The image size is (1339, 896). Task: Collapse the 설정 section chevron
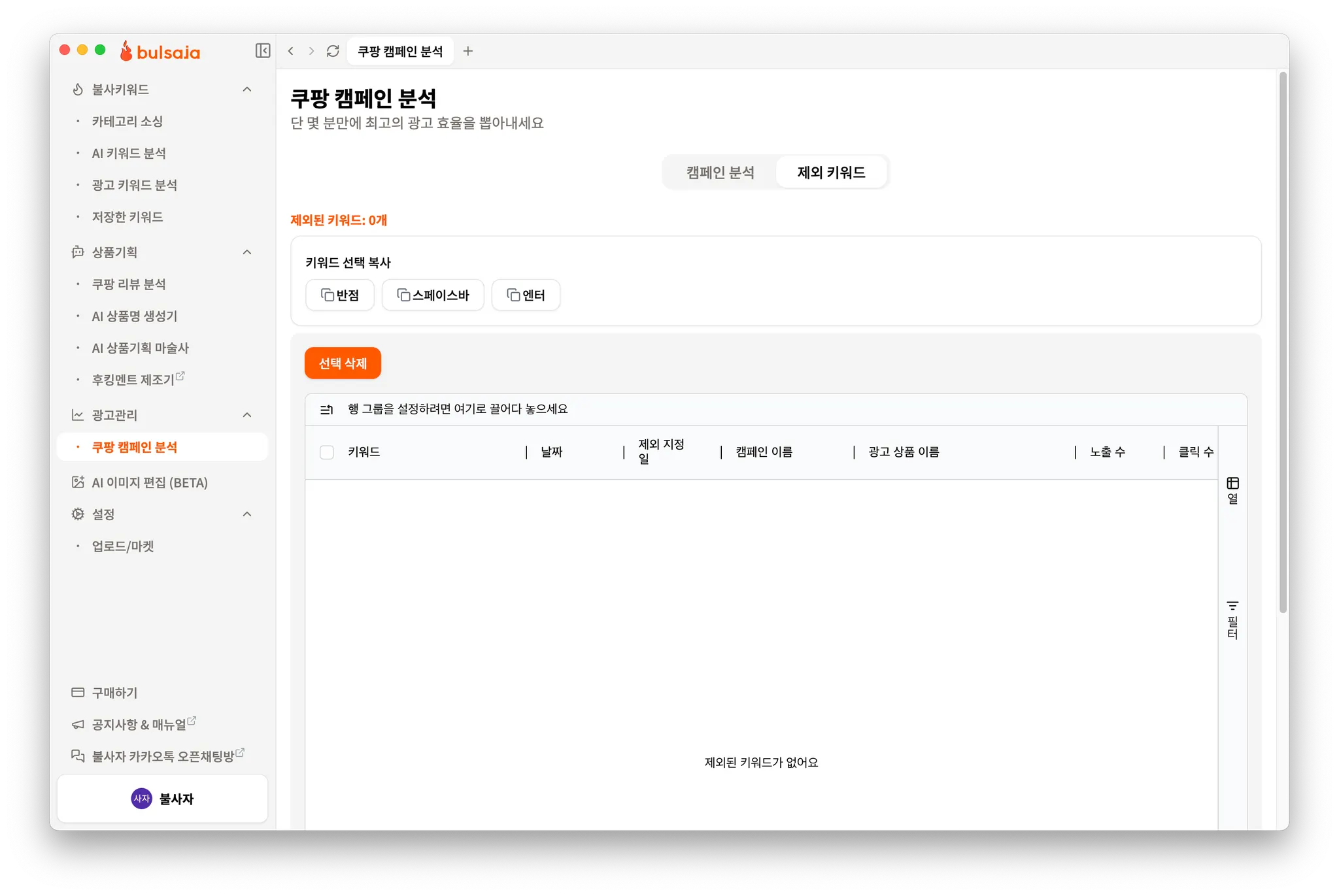247,514
